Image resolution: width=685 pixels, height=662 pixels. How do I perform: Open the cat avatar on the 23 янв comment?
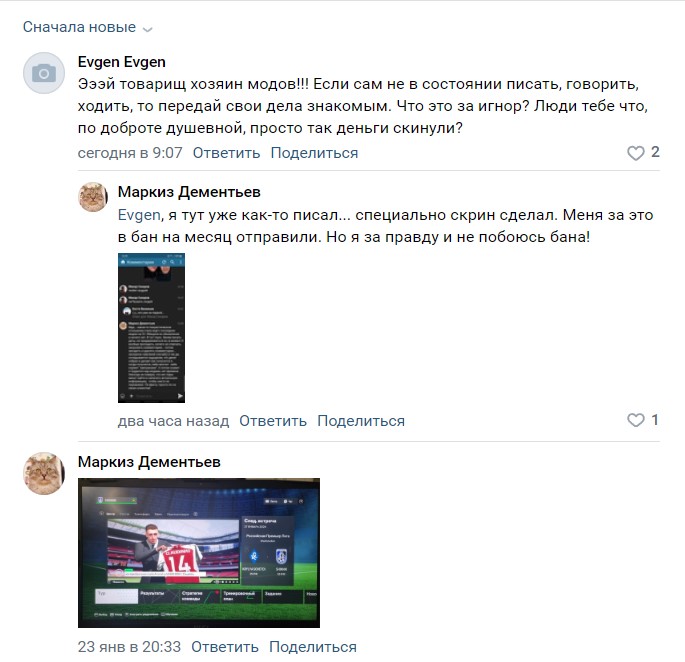(44, 473)
